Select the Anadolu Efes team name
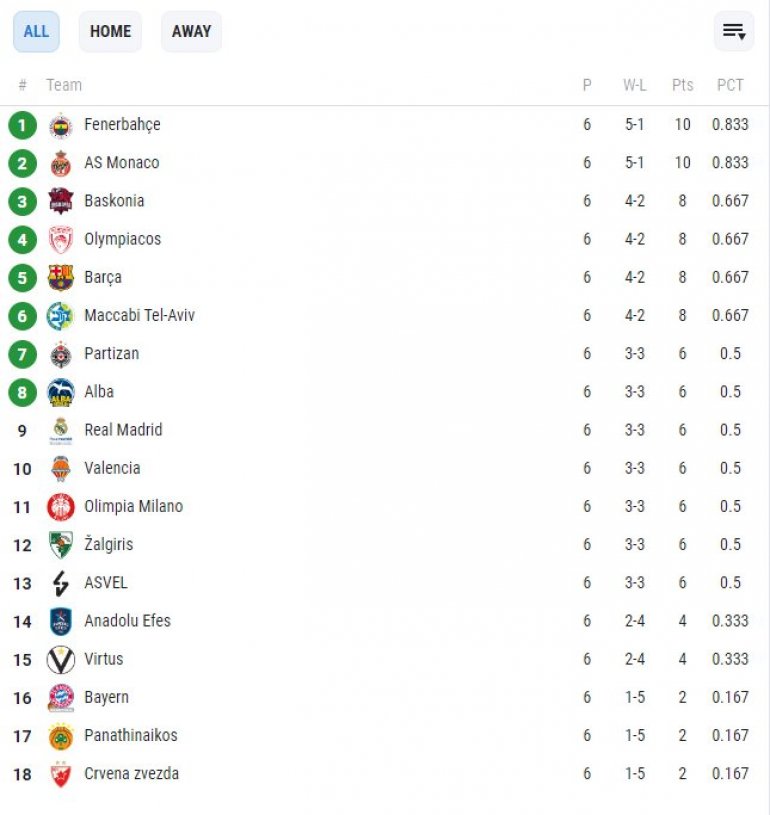This screenshot has height=815, width=770. coord(127,621)
